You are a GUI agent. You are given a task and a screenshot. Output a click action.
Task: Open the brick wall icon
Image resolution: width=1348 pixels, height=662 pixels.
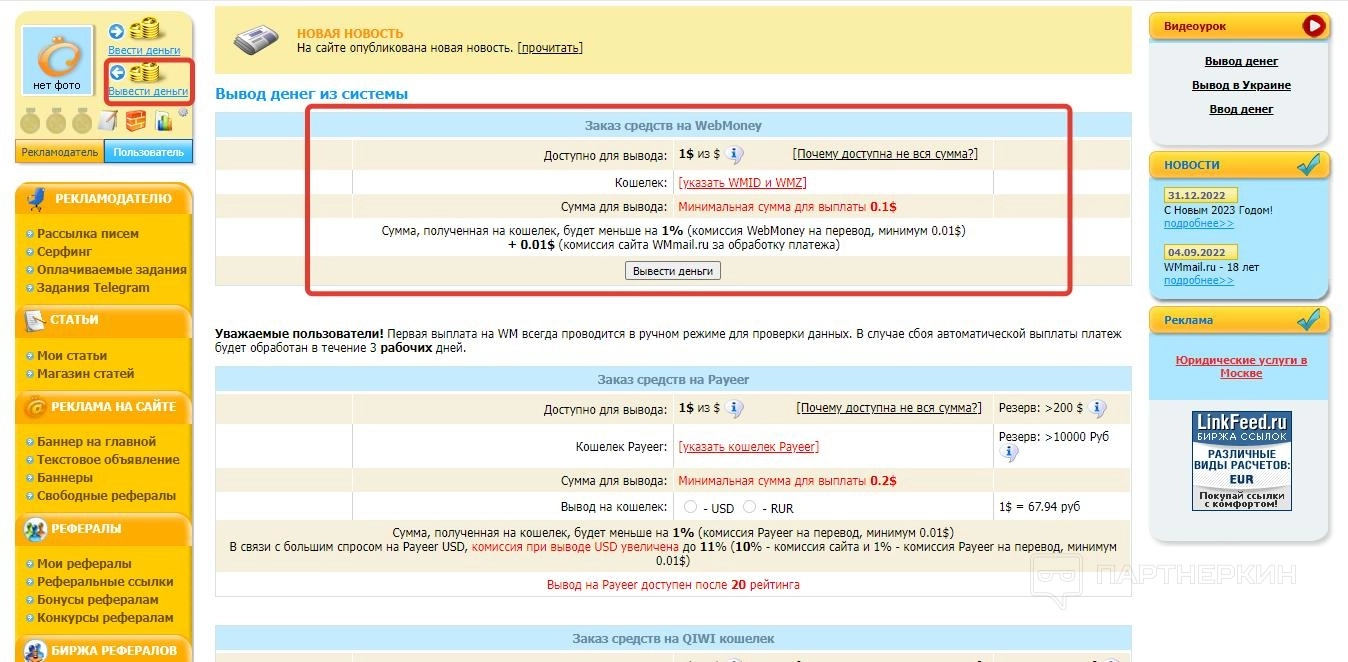coord(136,121)
